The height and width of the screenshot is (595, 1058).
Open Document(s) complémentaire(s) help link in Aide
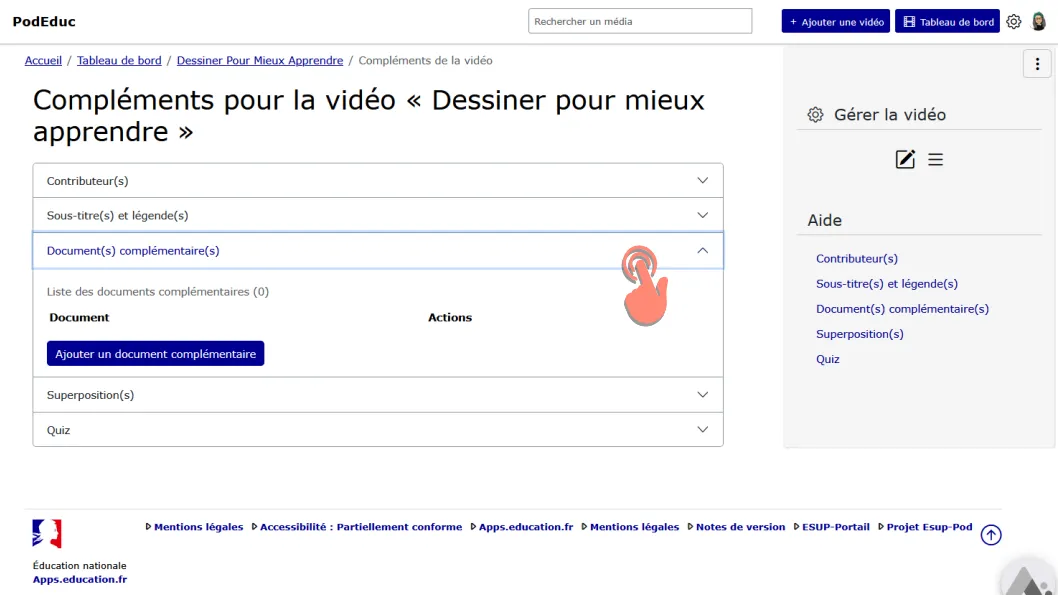902,308
